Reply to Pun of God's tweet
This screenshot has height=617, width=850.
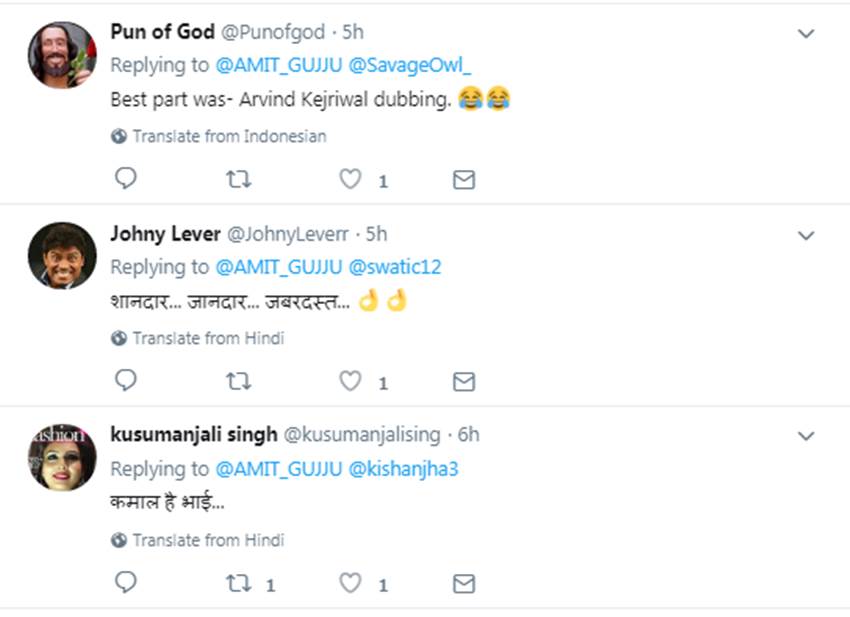(x=125, y=179)
